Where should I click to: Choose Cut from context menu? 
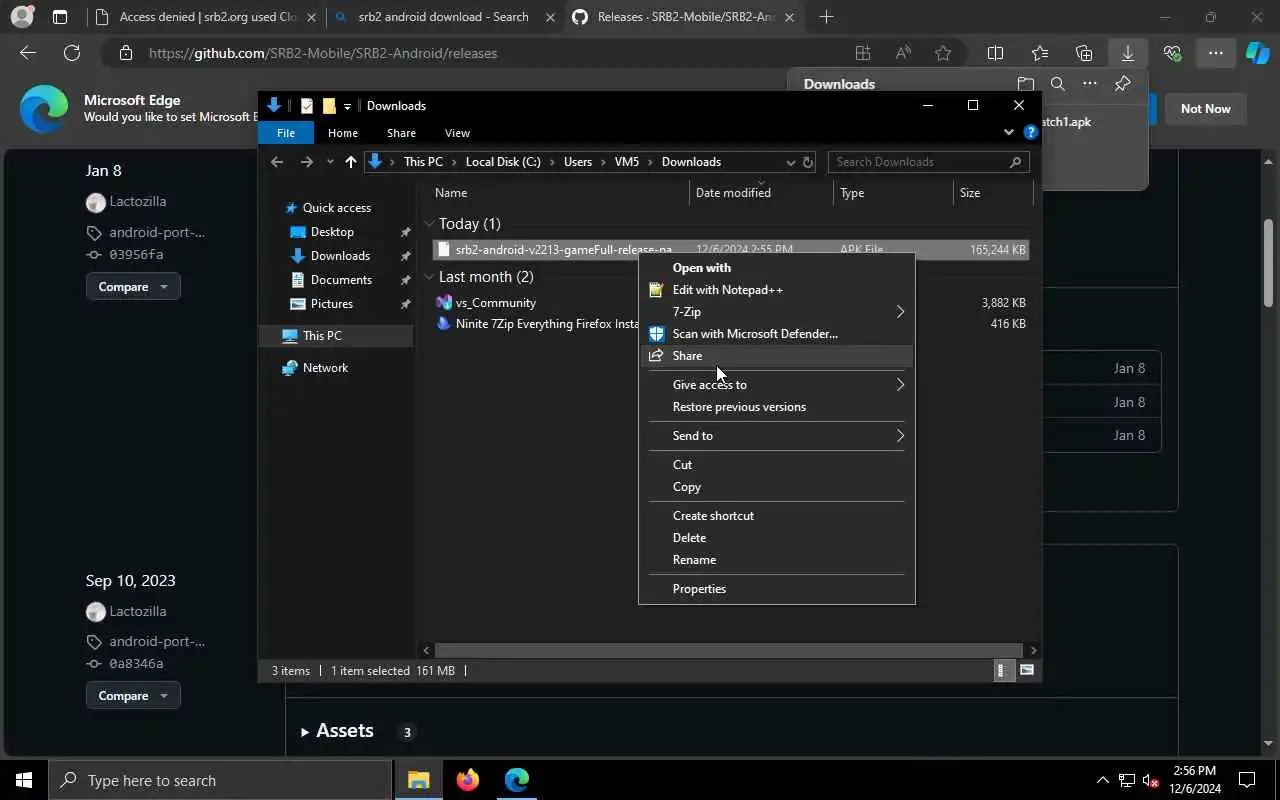(x=776, y=465)
